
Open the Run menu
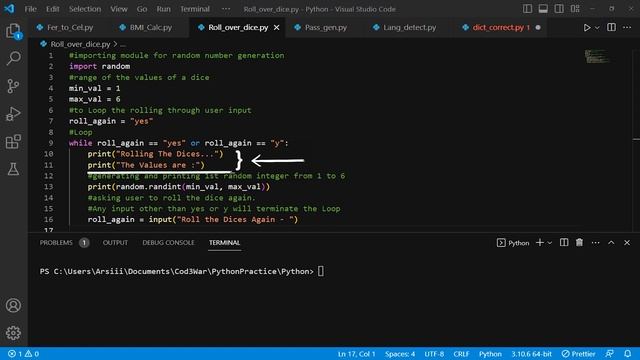[x=163, y=9]
